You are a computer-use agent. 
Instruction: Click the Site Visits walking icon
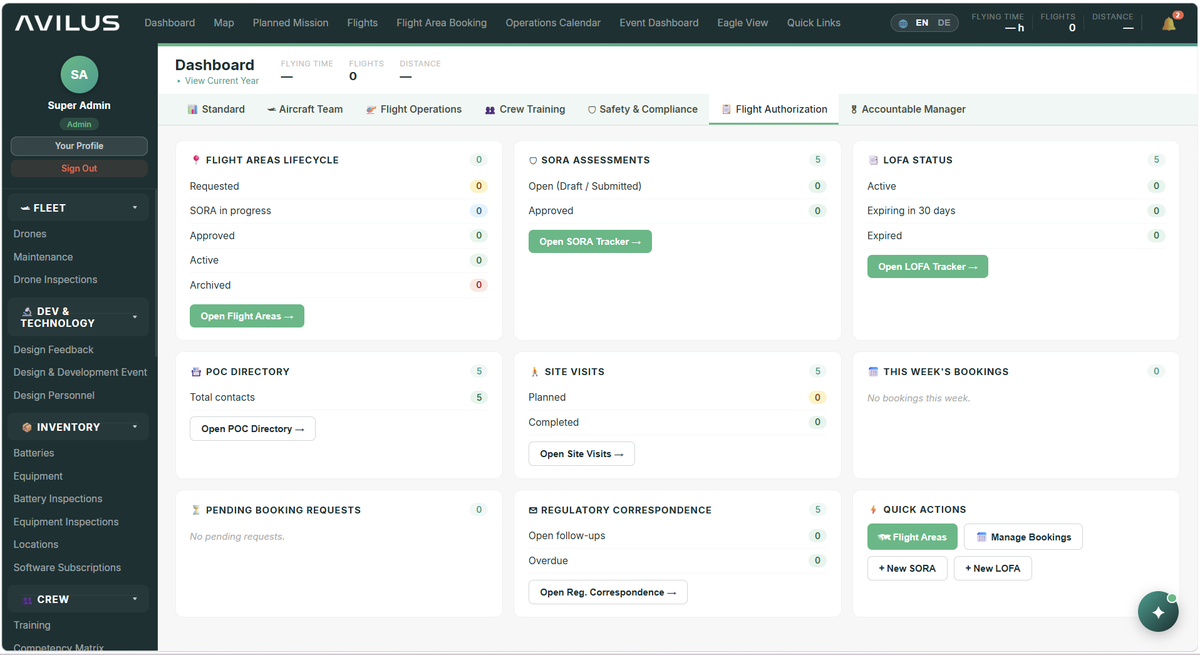tap(534, 372)
